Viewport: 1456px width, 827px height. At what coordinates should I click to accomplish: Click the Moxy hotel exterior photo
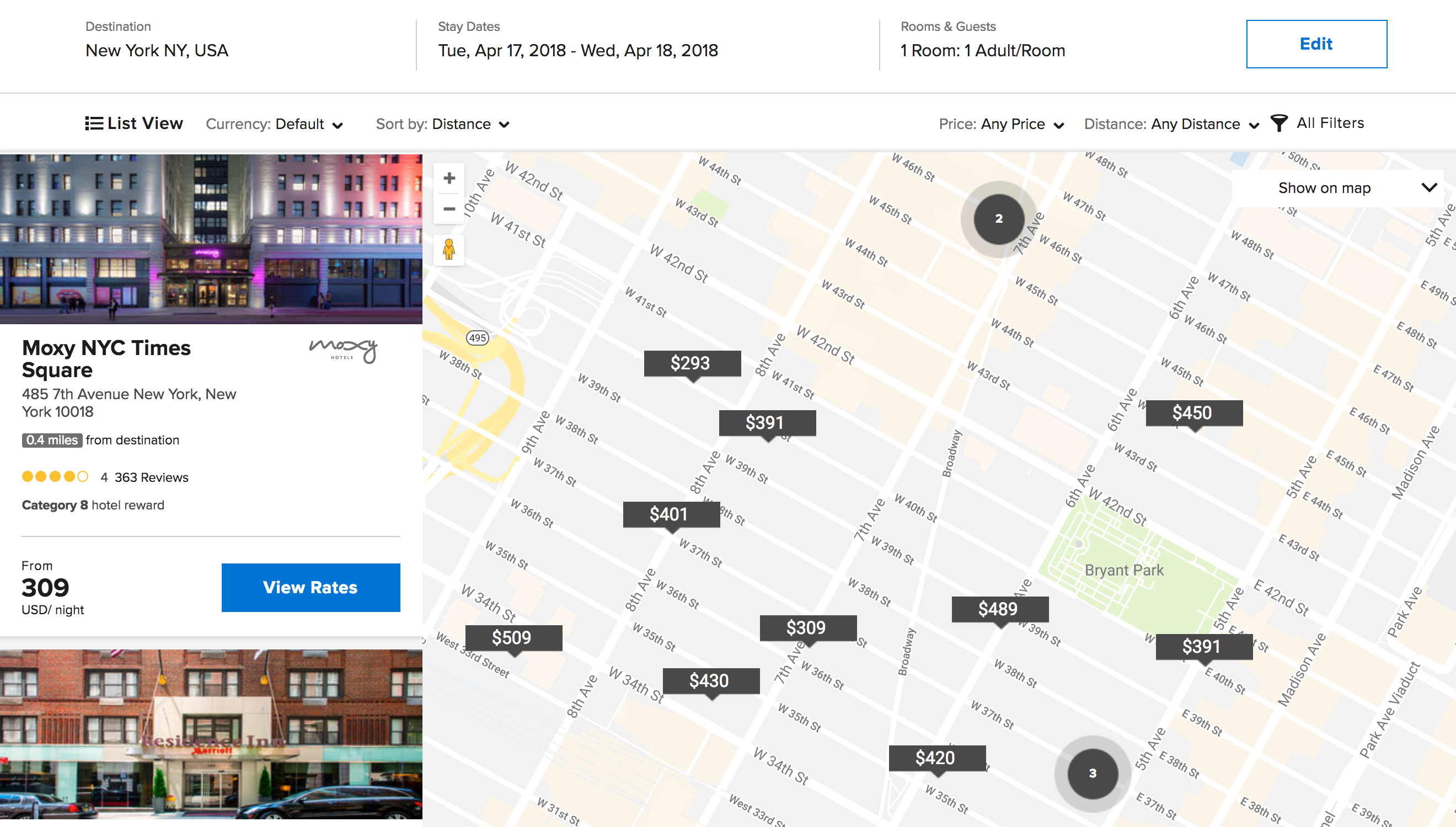pos(211,239)
